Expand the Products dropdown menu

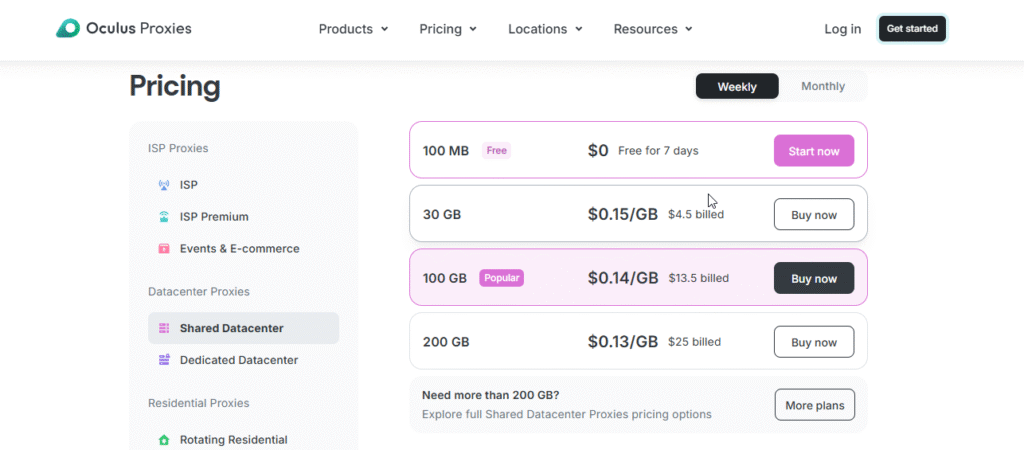[x=353, y=29]
